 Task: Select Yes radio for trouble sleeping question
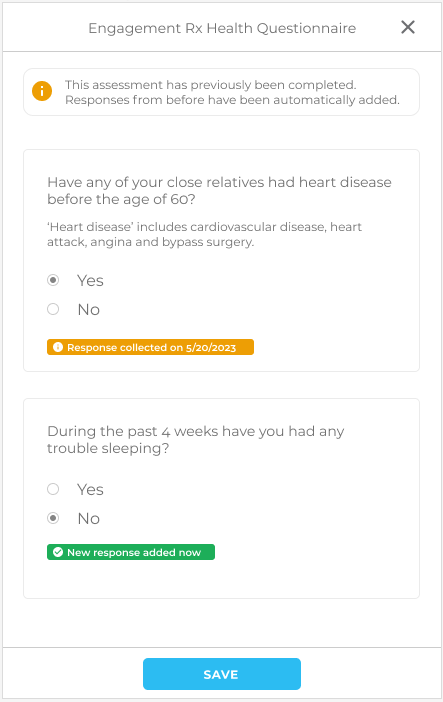click(x=53, y=489)
